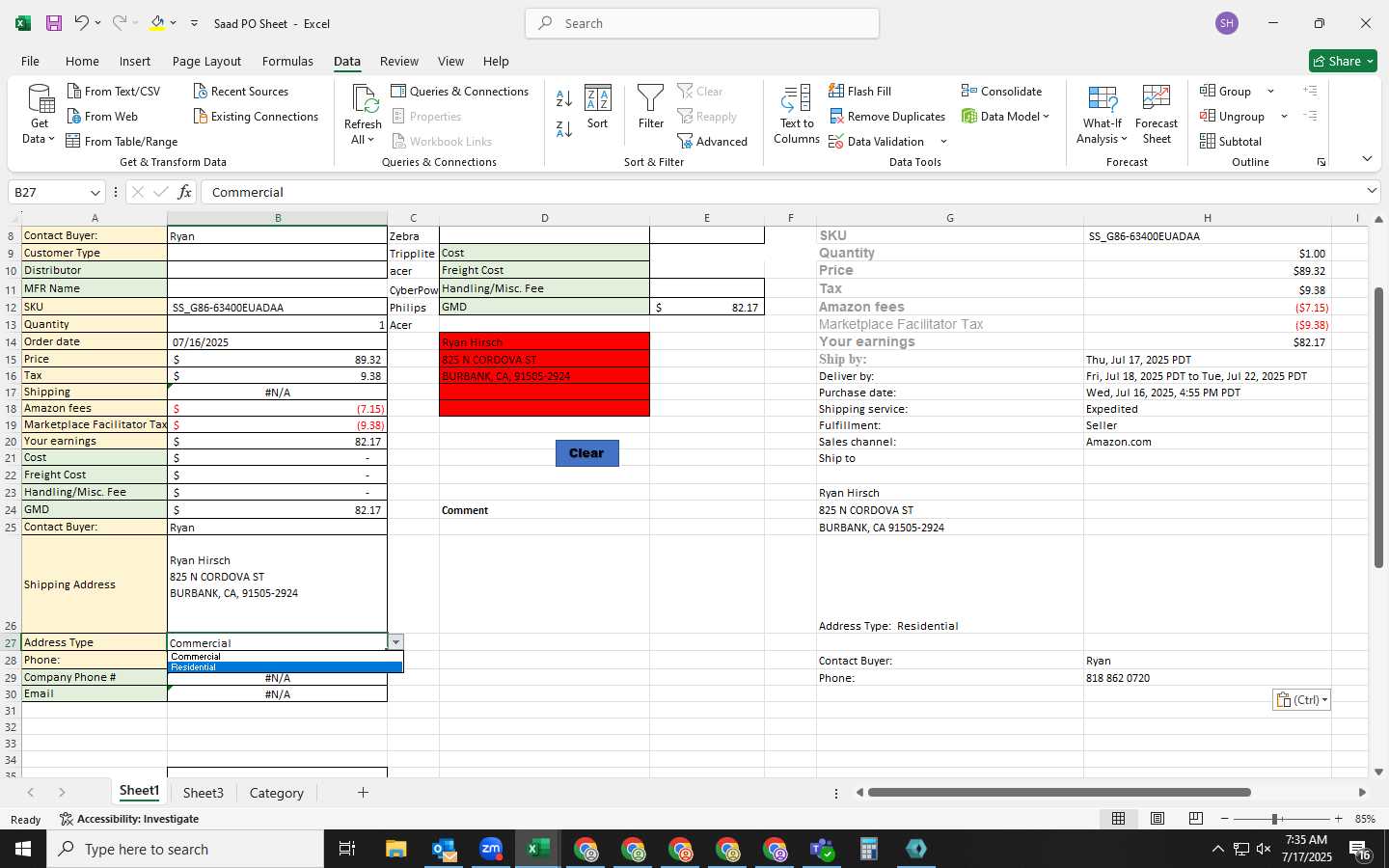Sort Z to A descending
The width and height of the screenshot is (1389, 868).
[564, 128]
